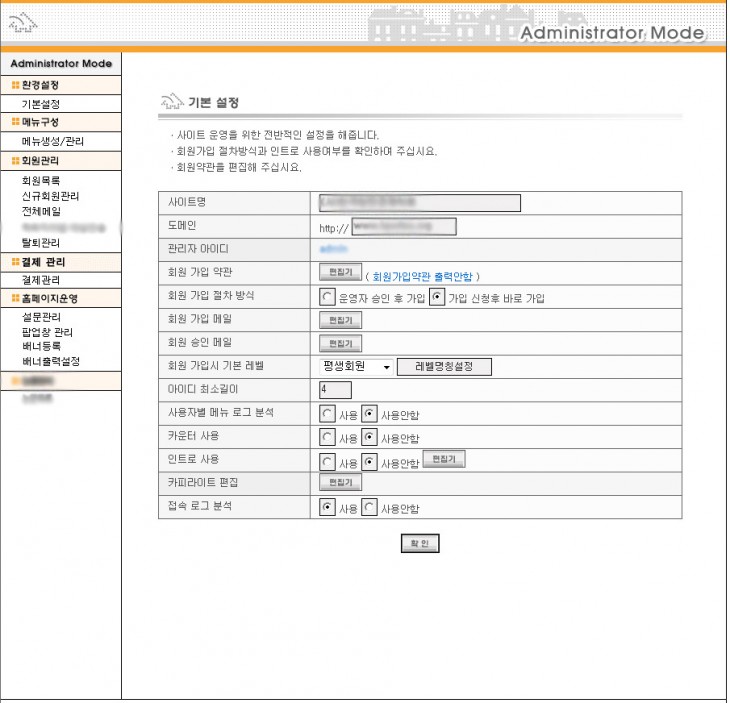Go to 회원목록 in the sidebar
This screenshot has width=730, height=703.
click(41, 181)
